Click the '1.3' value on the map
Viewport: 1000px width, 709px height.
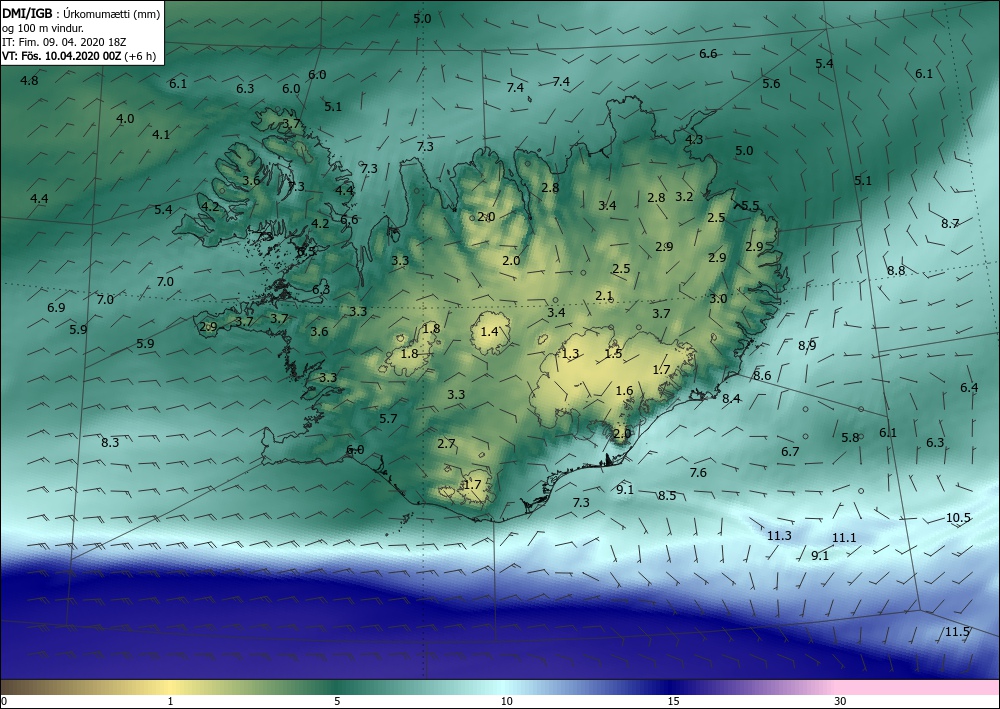point(570,354)
